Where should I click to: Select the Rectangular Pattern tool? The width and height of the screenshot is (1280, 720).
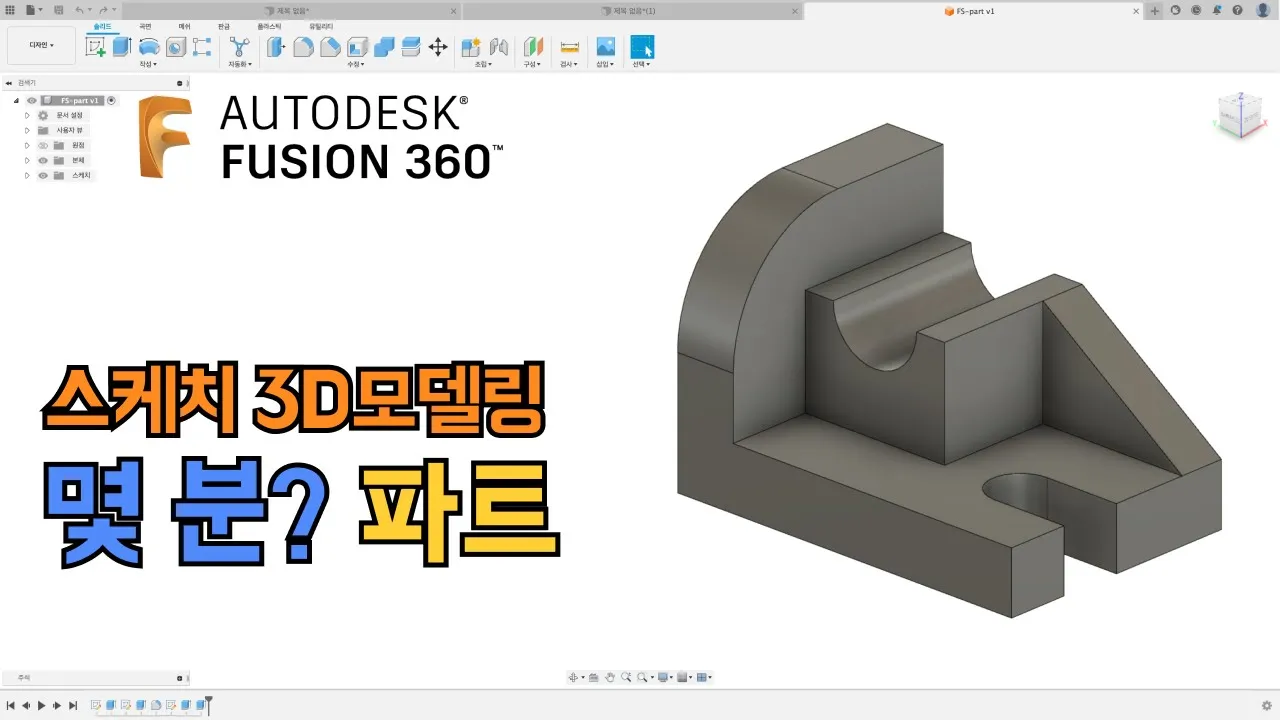tap(202, 47)
